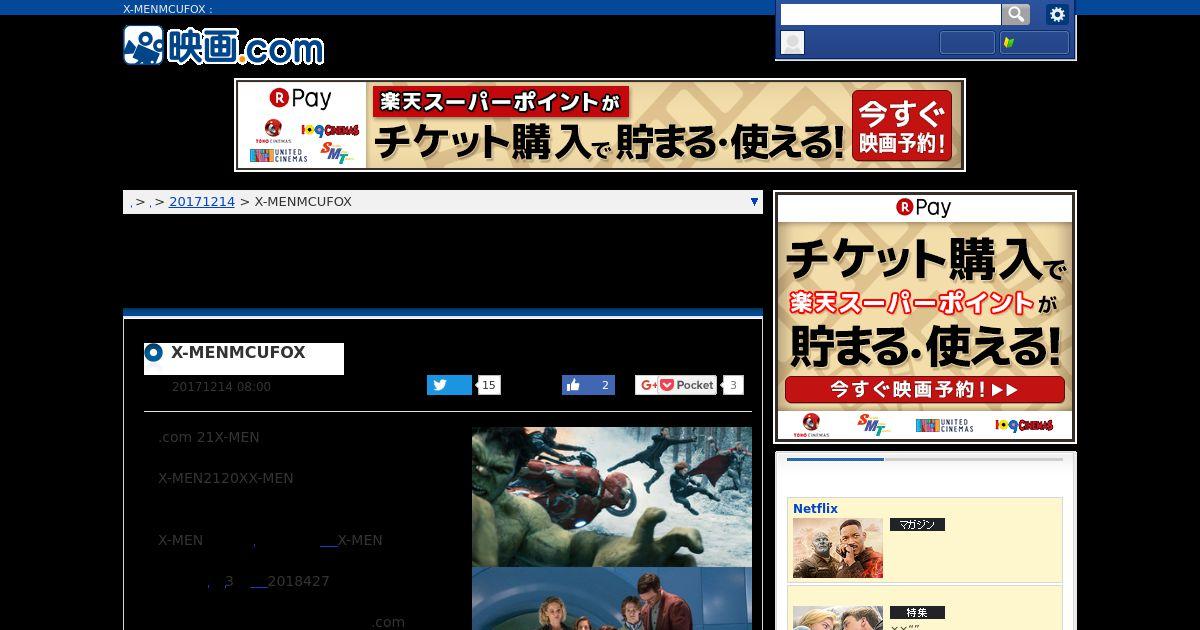The height and width of the screenshot is (630, 1200).
Task: Click the underlined link before 2018427 text
Action: point(258,583)
